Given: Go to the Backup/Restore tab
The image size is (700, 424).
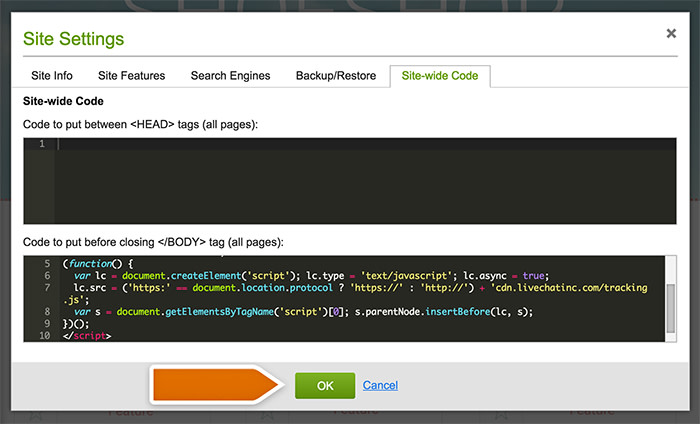Looking at the screenshot, I should coord(336,76).
